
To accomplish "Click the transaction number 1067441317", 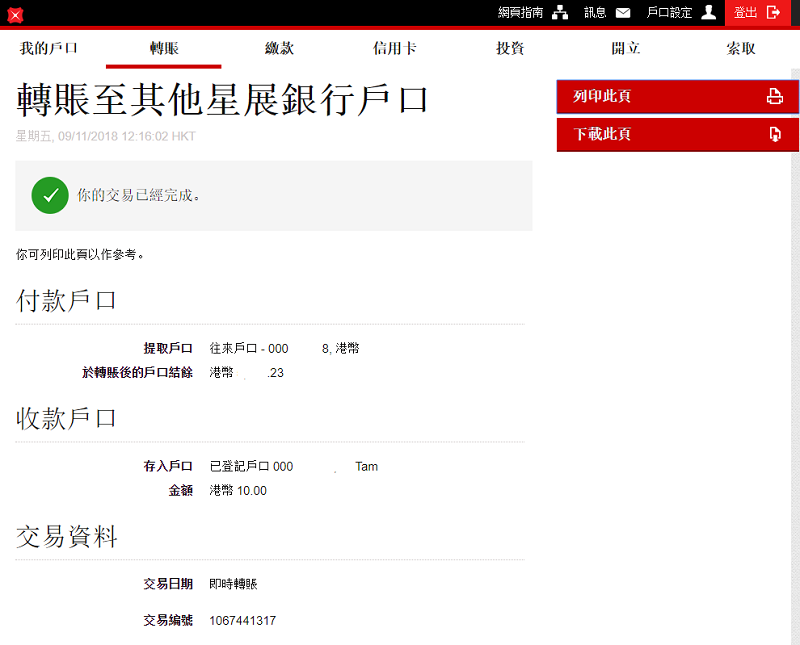I will point(242,621).
